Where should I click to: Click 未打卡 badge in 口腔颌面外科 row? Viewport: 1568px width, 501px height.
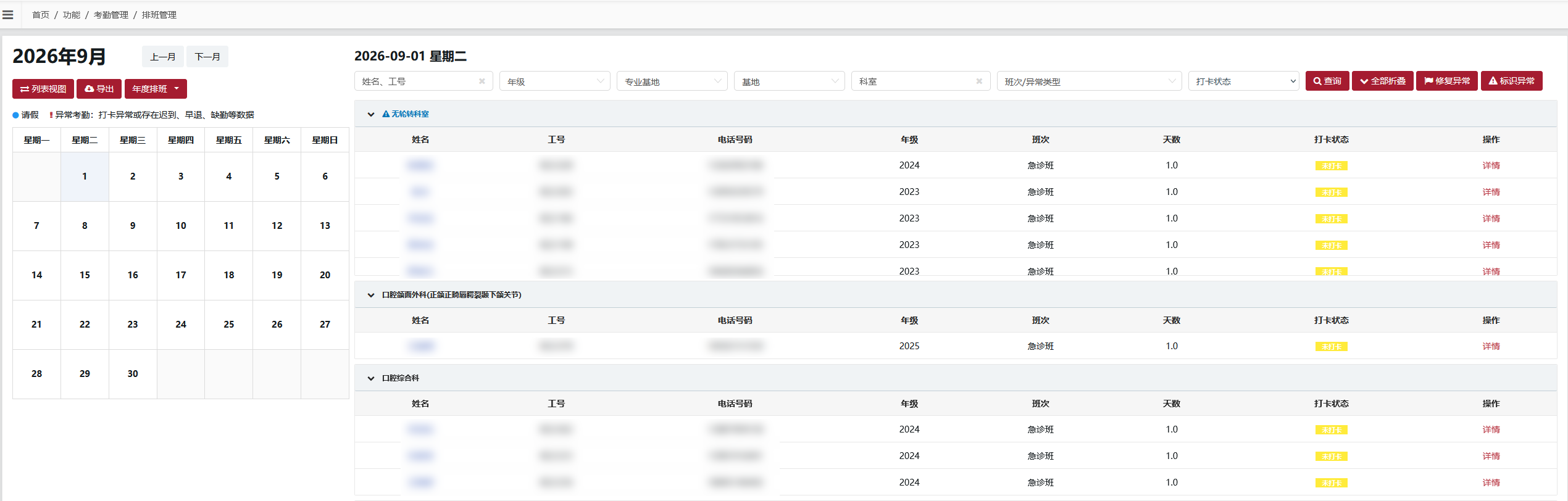[1332, 347]
